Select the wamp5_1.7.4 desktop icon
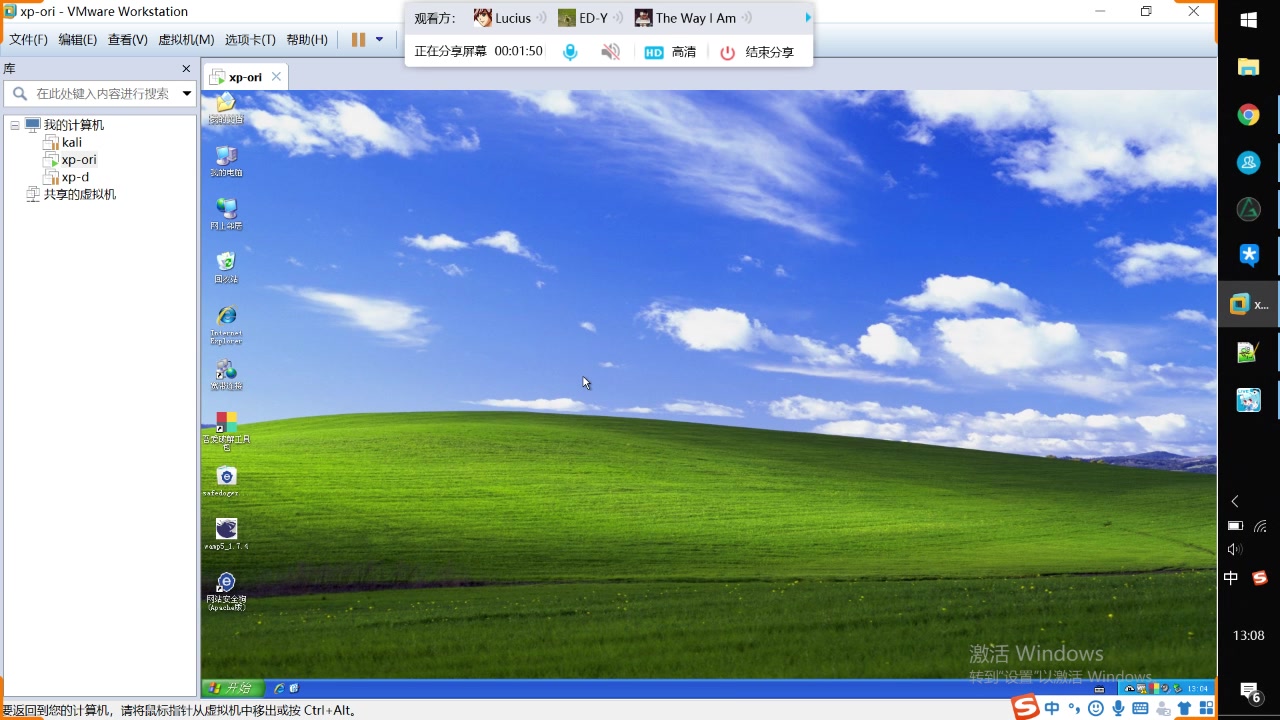Viewport: 1280px width, 720px height. coord(226,535)
